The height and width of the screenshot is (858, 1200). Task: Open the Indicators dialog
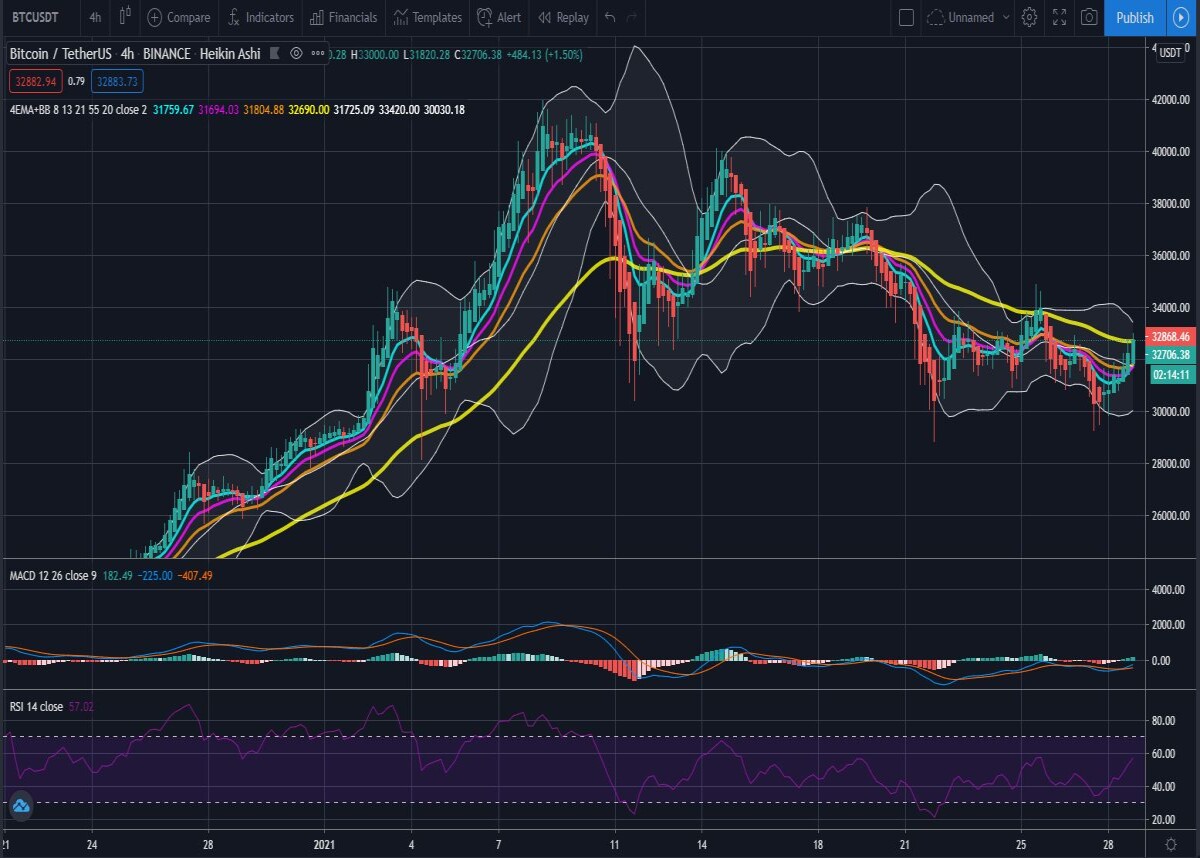tap(260, 17)
